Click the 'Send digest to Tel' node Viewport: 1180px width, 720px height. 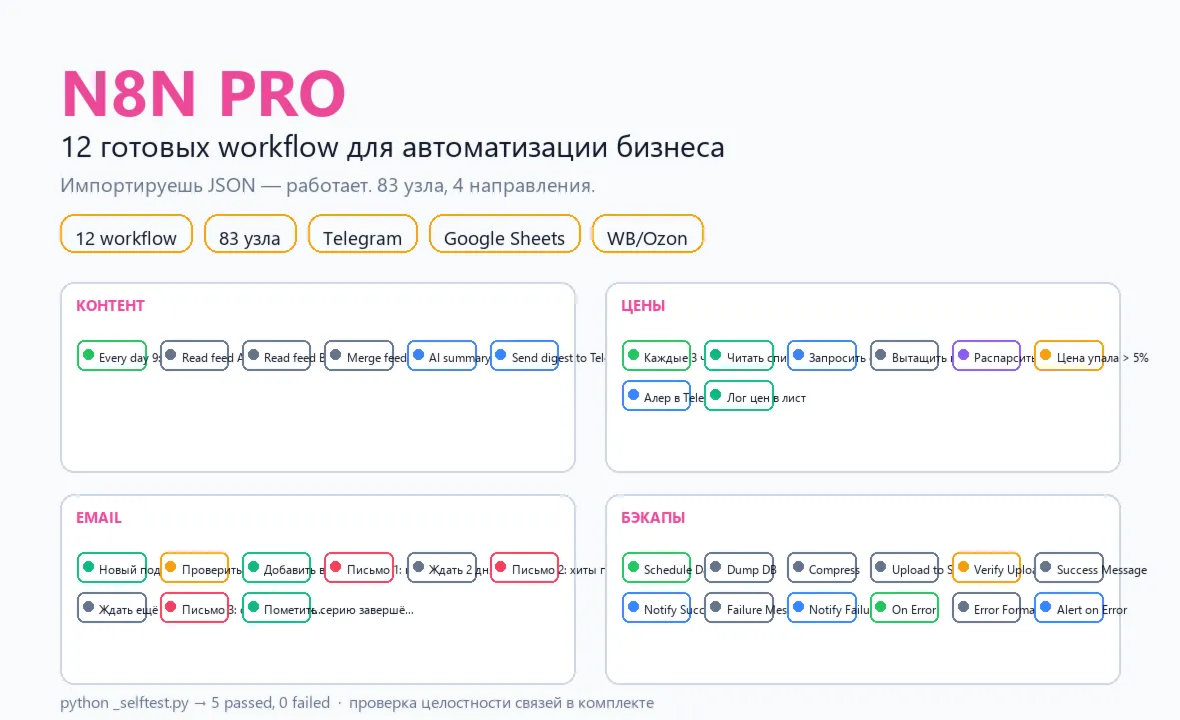[x=525, y=356]
